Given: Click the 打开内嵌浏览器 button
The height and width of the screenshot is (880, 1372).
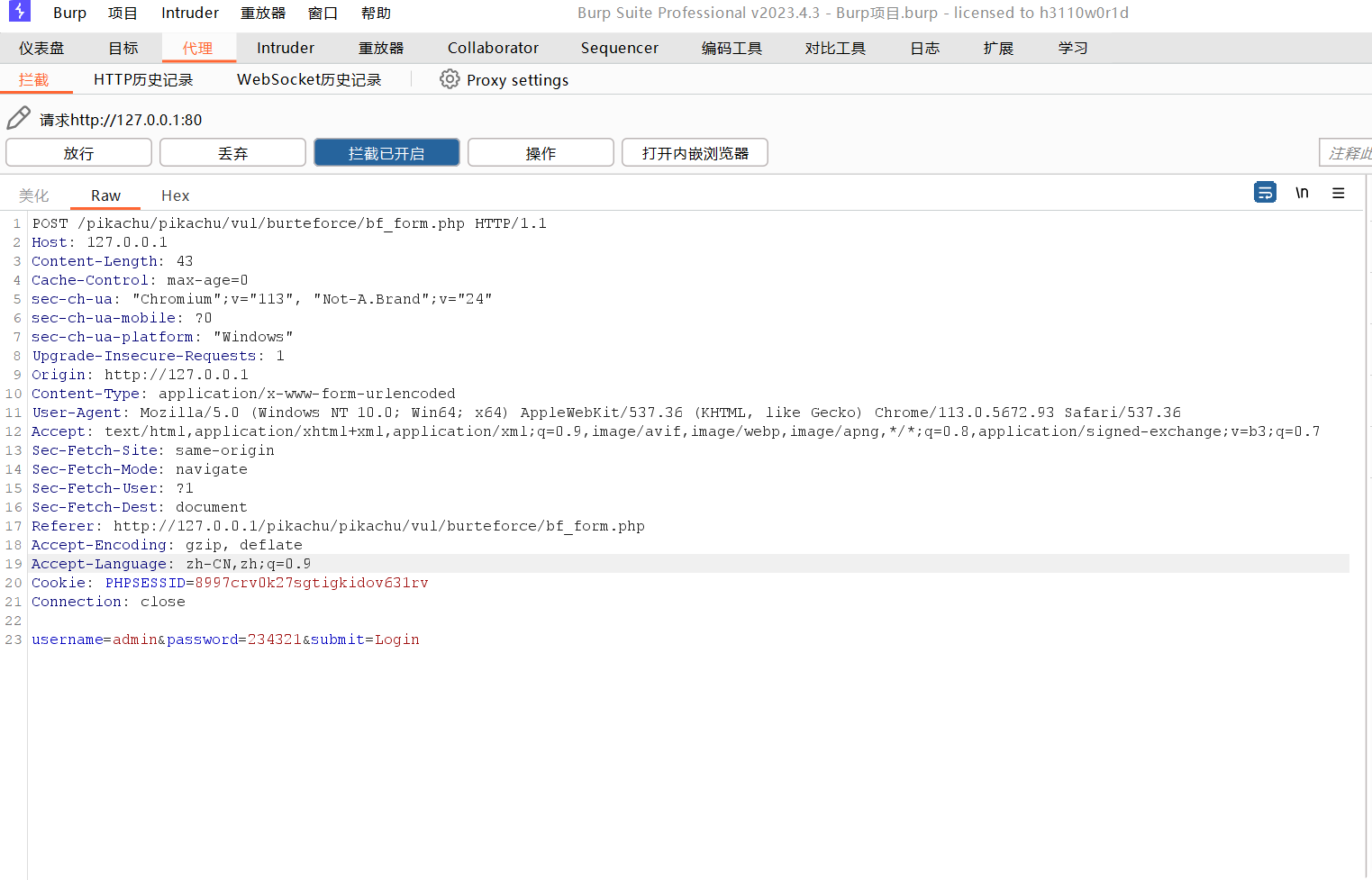Looking at the screenshot, I should pos(695,152).
